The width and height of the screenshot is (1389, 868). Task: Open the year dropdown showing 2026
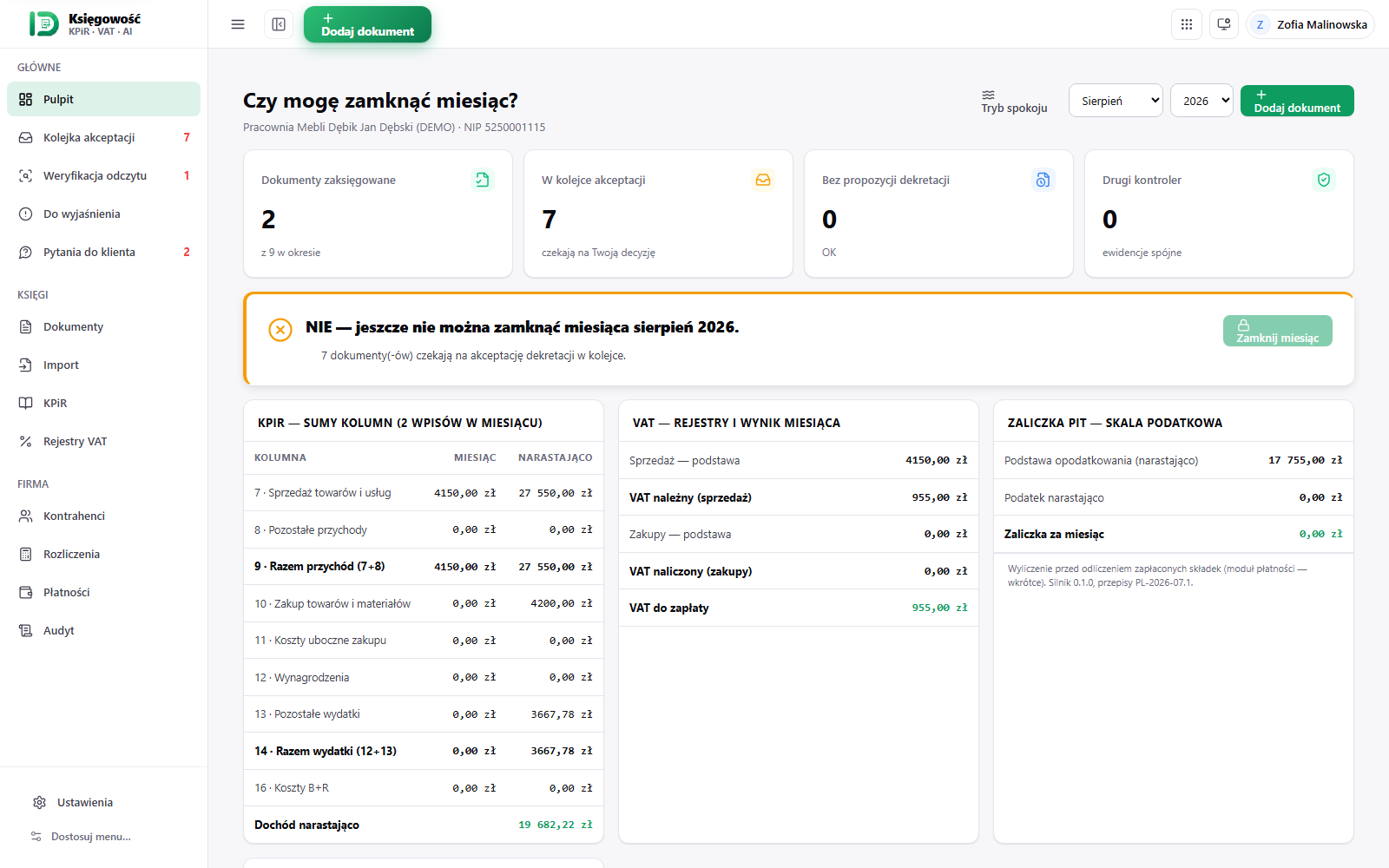click(1201, 101)
